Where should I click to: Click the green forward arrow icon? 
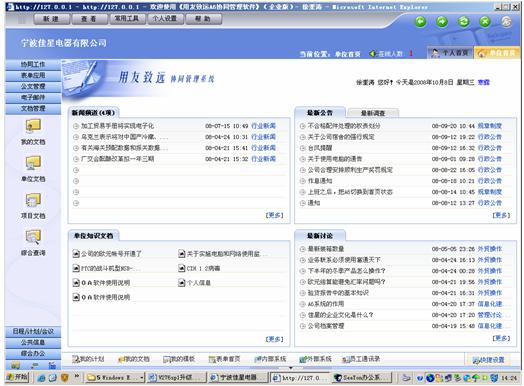[442, 22]
